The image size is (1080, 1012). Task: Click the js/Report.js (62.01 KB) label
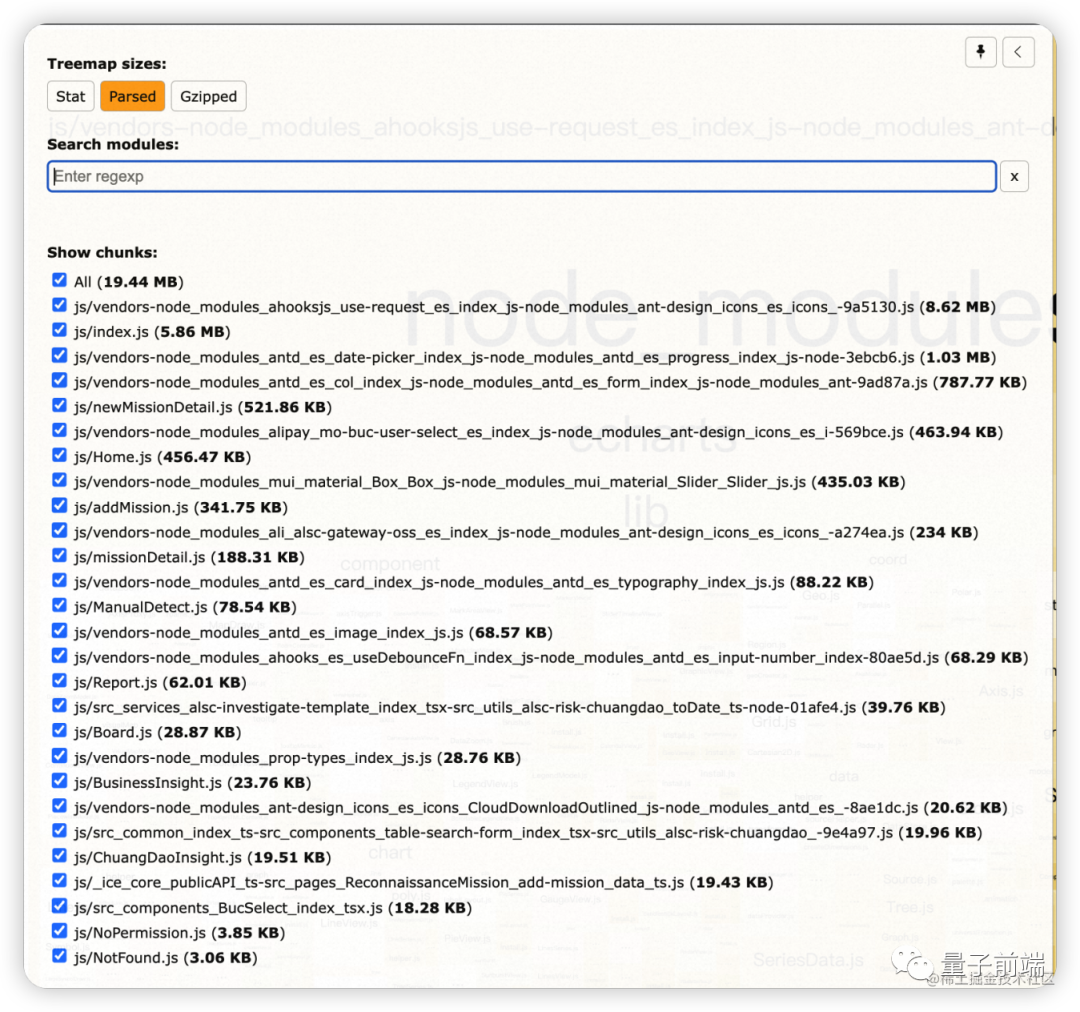point(160,683)
